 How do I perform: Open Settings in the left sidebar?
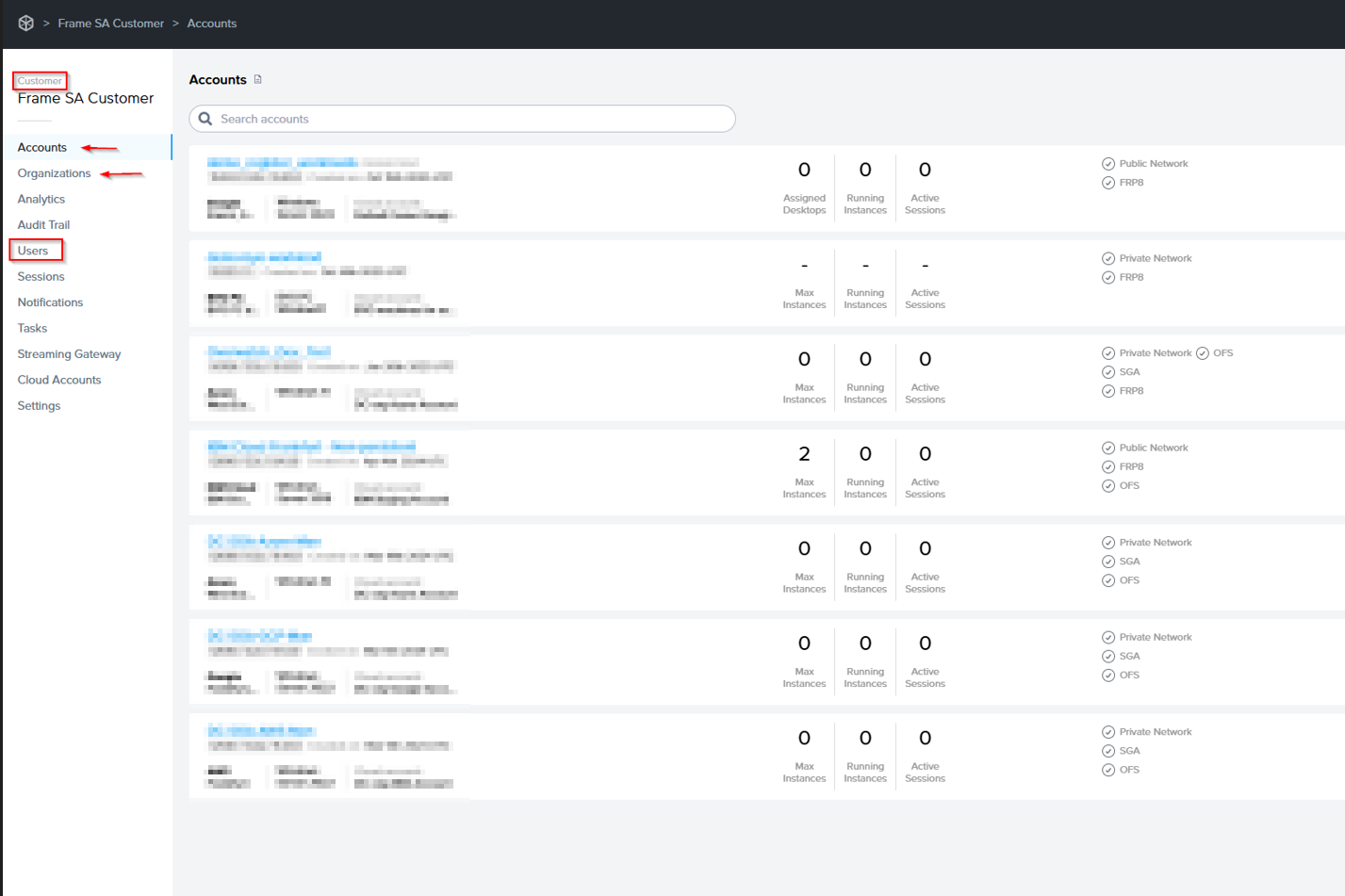39,406
